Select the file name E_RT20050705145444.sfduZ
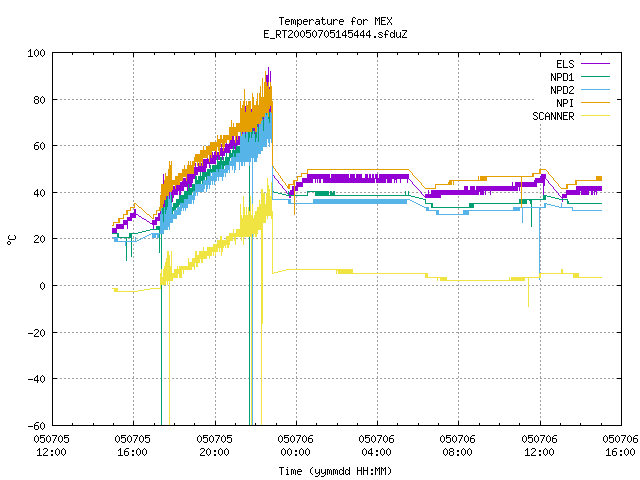The image size is (640, 480). 335,34
